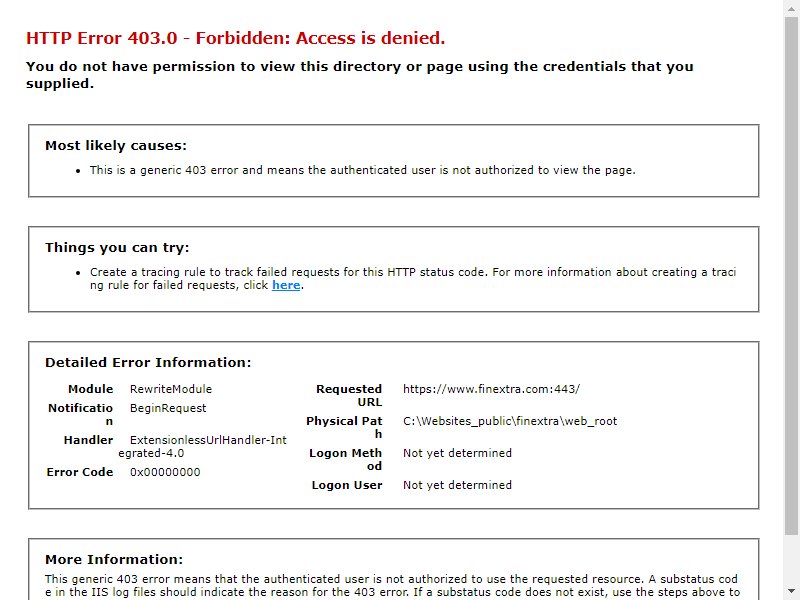Click the generic 403 error cause bullet text
The height and width of the screenshot is (600, 800).
[363, 170]
